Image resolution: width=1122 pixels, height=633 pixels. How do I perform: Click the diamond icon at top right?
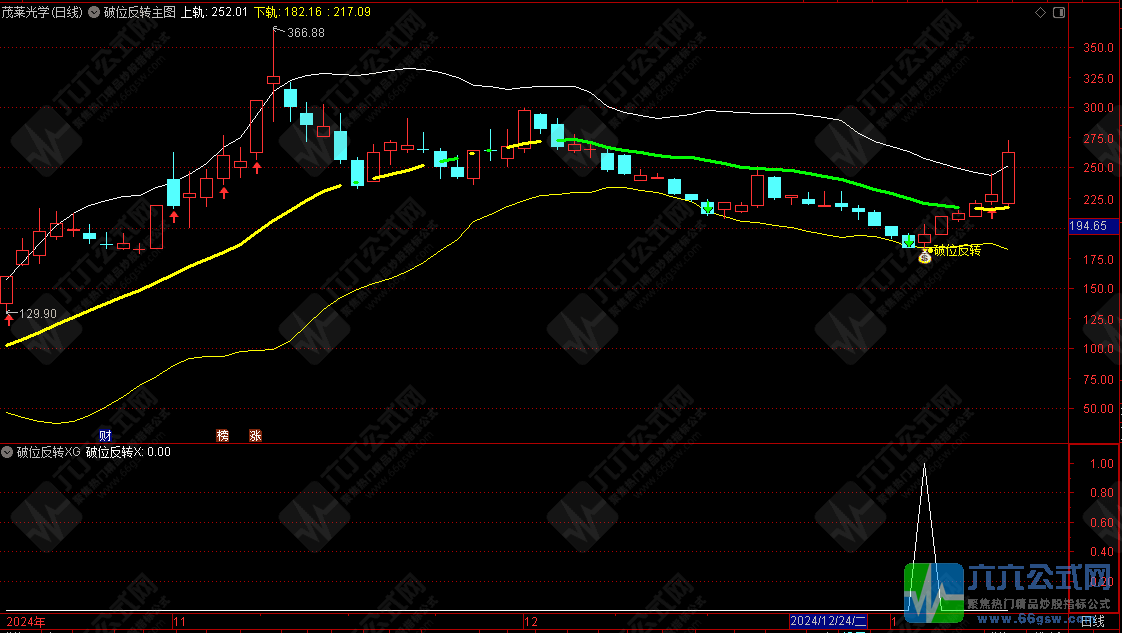(1041, 12)
